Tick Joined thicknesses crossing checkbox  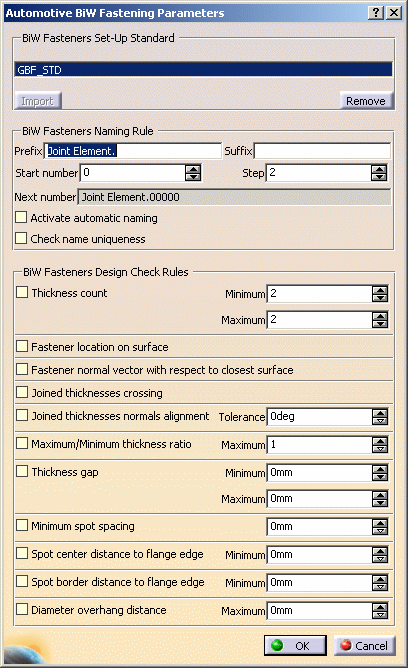tap(22, 392)
